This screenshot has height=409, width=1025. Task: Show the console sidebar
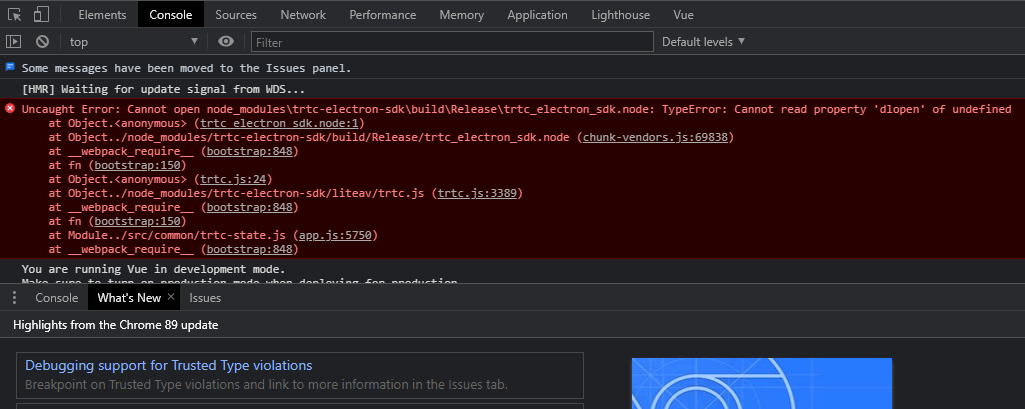pyautogui.click(x=14, y=42)
